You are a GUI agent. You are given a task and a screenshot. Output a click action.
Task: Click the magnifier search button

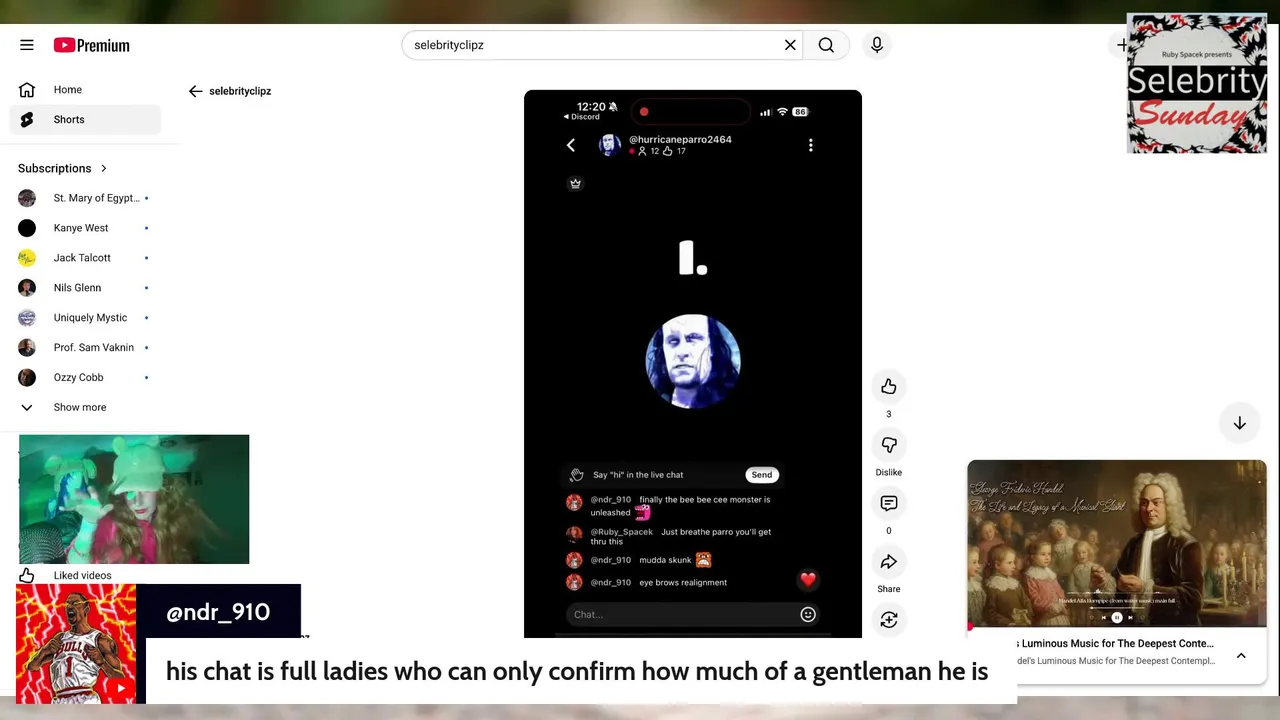pyautogui.click(x=826, y=45)
